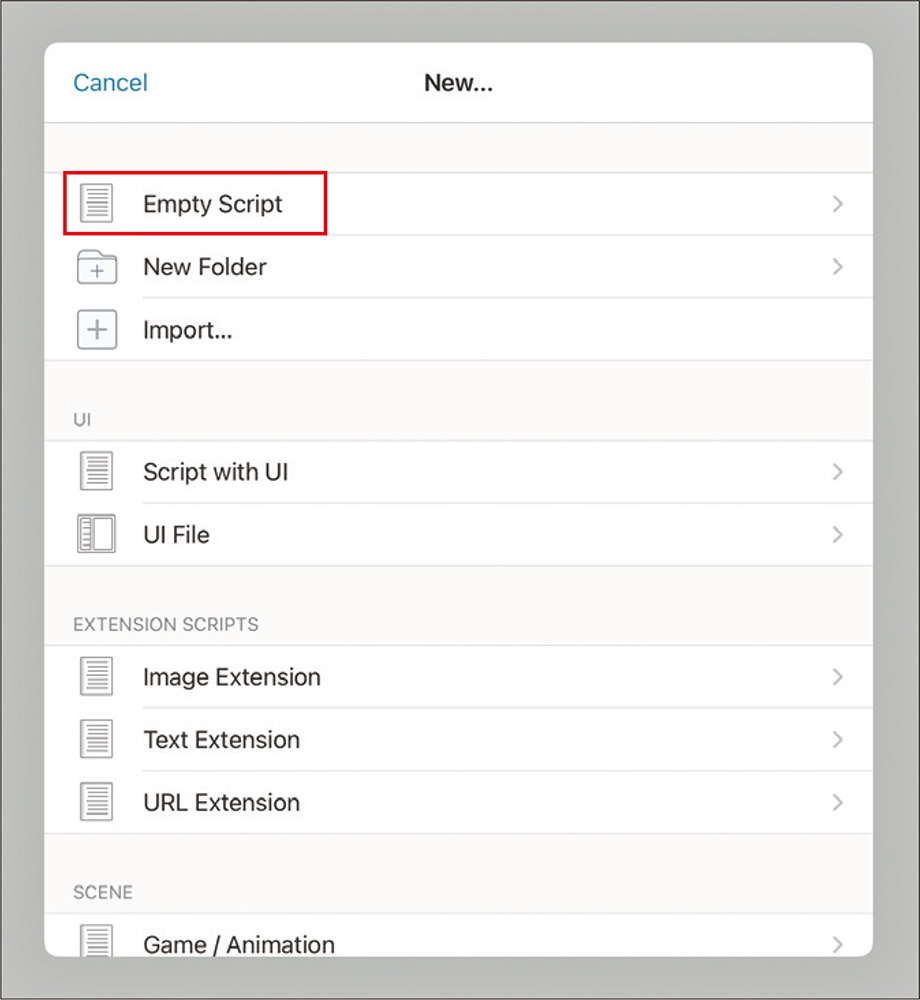The height and width of the screenshot is (1000, 920).
Task: Choose the Game / Animation template
Action: click(x=239, y=943)
